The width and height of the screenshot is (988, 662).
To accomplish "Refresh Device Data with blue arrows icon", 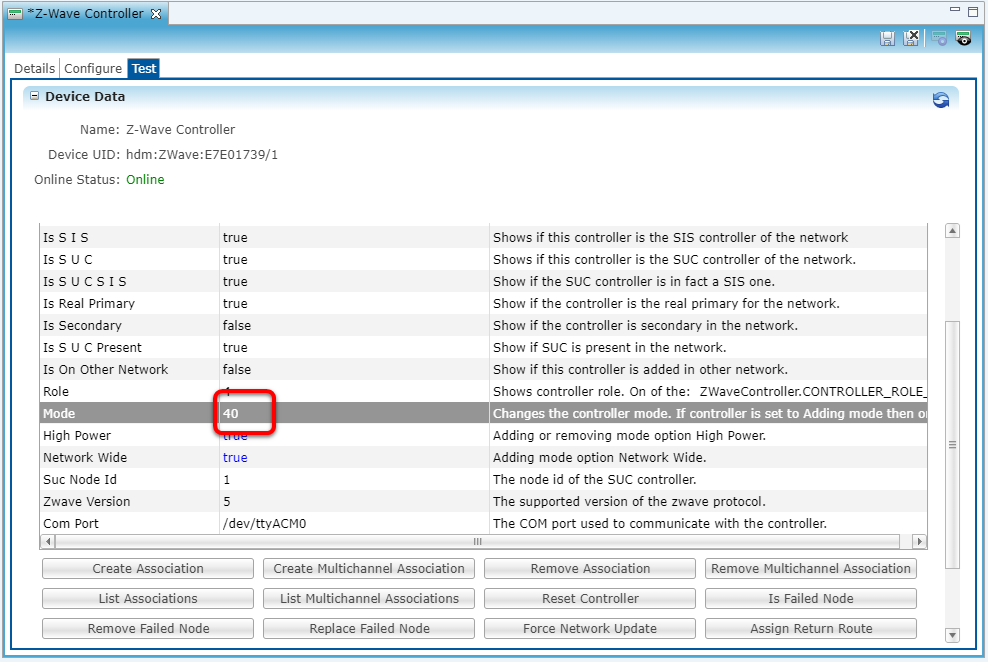I will click(x=941, y=100).
